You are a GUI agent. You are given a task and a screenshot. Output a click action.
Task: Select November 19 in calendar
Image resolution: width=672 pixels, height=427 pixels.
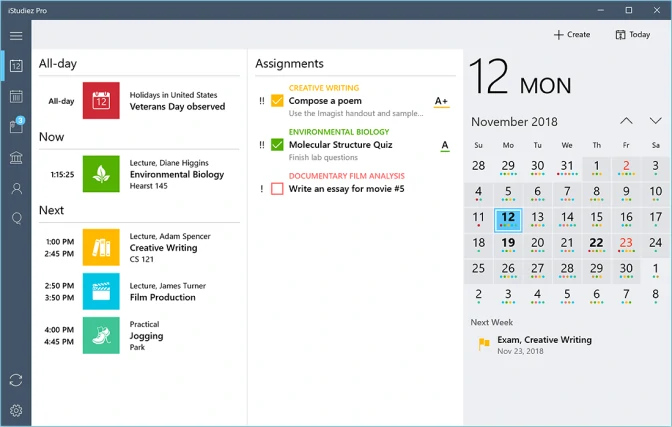click(508, 245)
